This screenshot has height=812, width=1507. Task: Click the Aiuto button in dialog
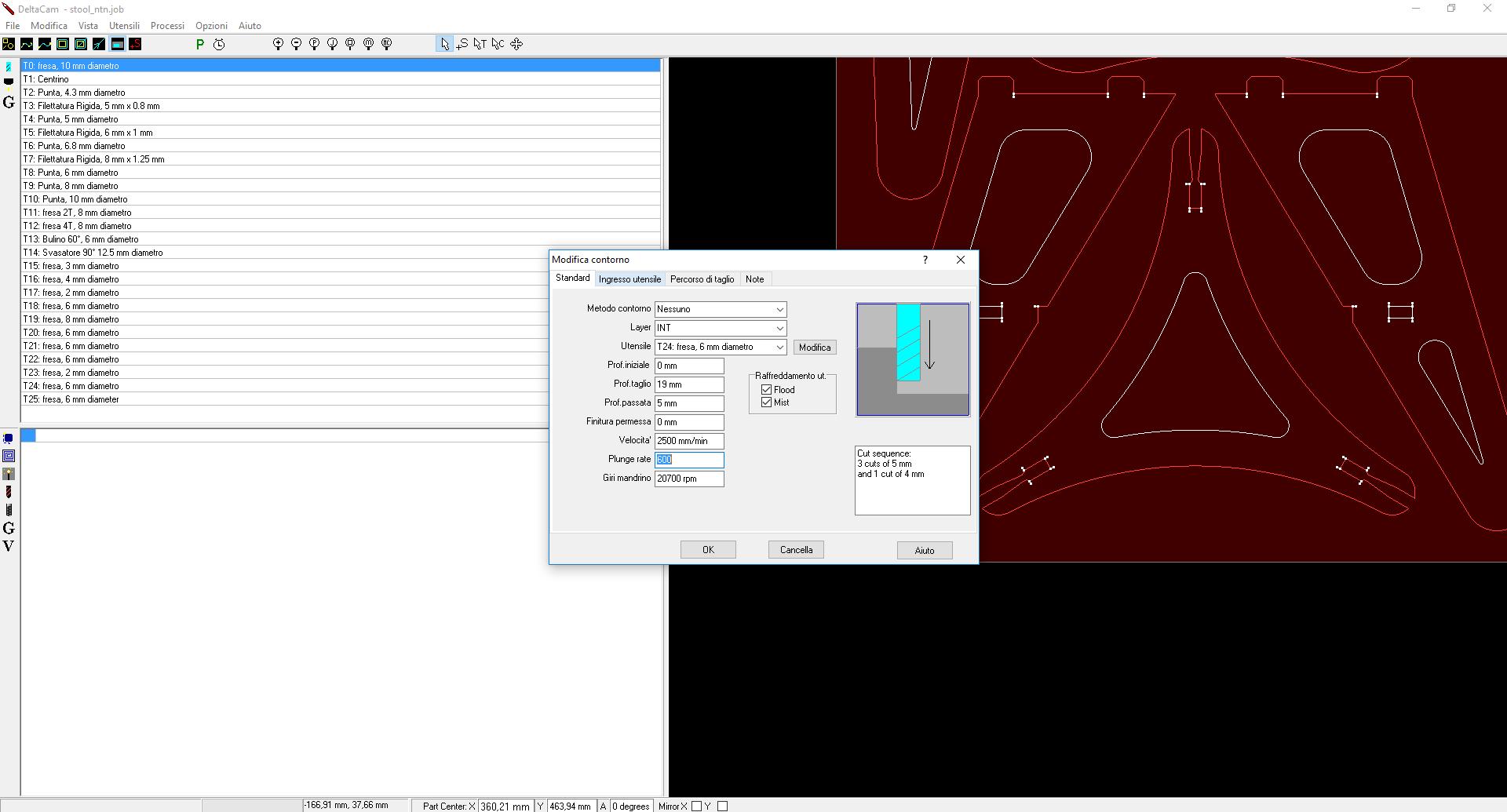925,550
